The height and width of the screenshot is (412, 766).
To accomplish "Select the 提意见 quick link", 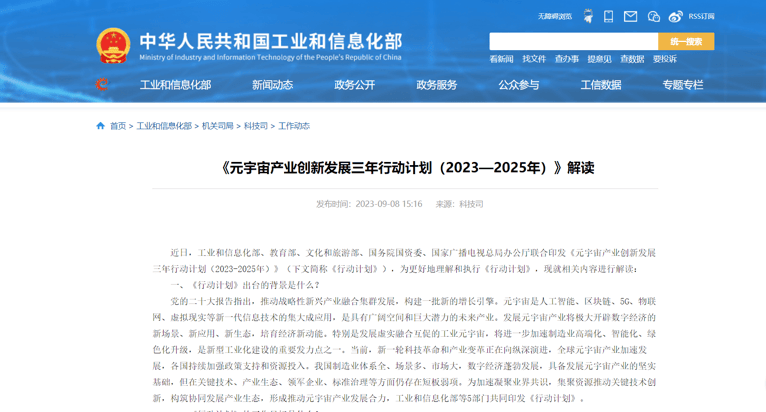I will click(599, 59).
